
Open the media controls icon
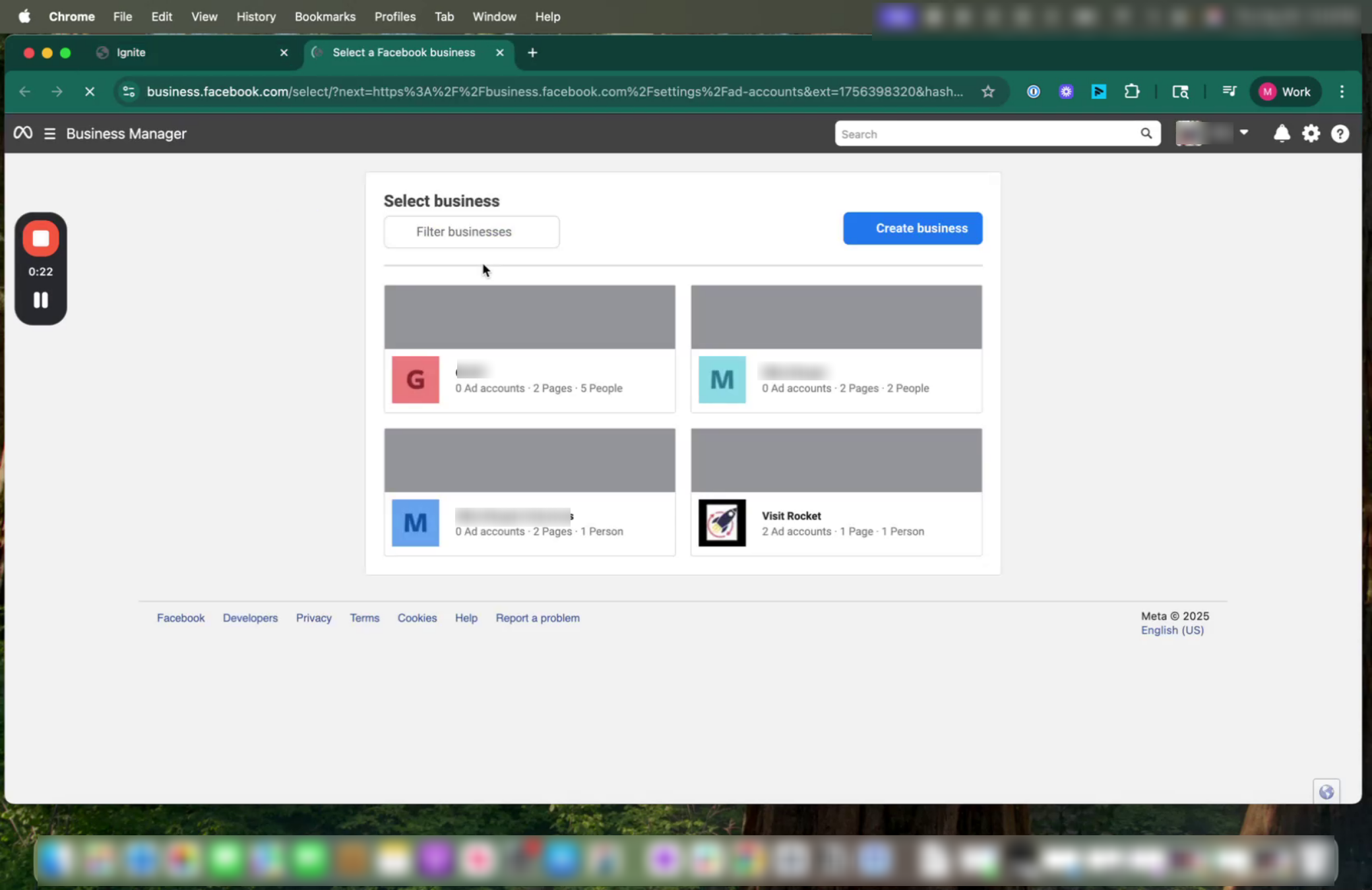(x=1229, y=92)
